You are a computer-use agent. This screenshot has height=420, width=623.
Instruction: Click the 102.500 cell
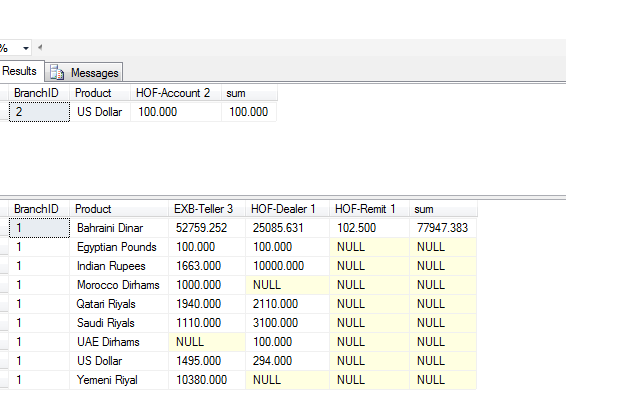point(370,228)
